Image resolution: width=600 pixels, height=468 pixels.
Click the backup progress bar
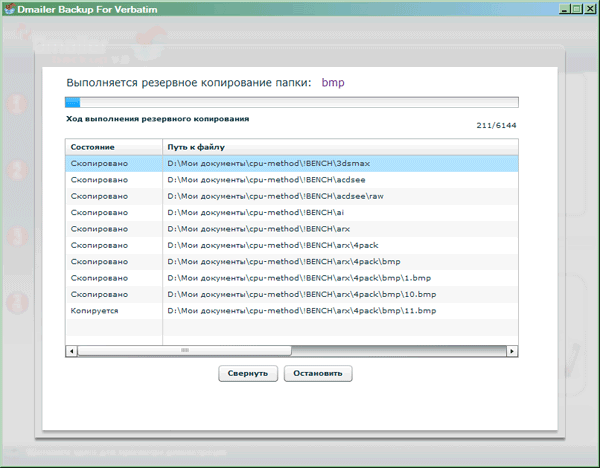[x=291, y=101]
